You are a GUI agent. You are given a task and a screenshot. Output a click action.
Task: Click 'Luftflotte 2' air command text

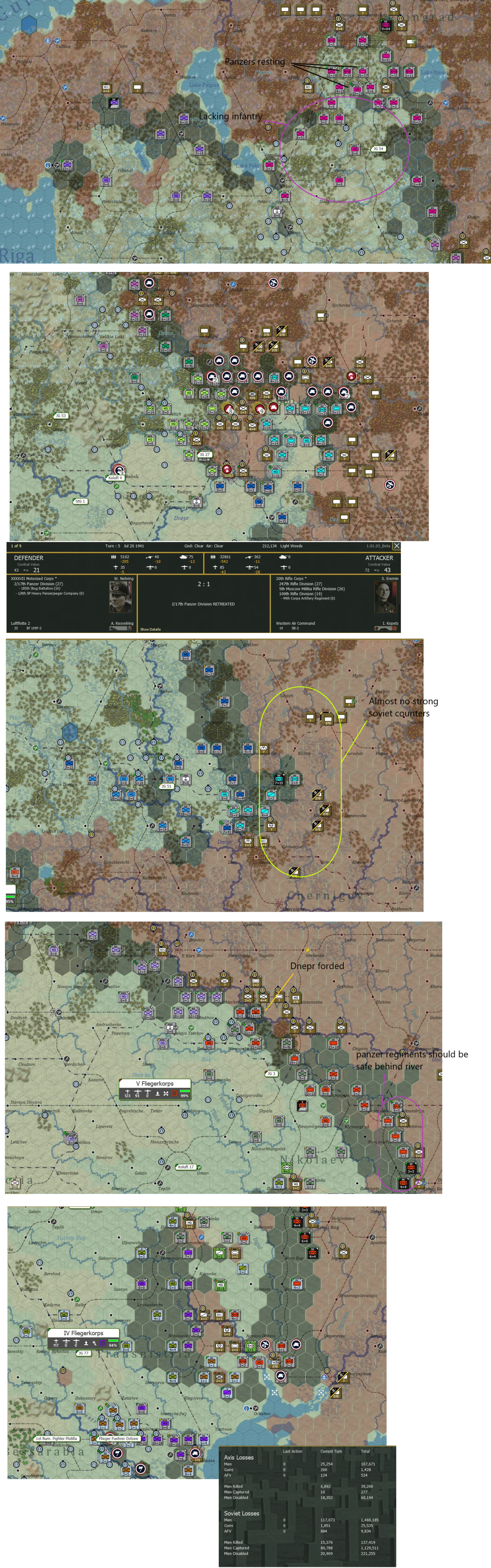point(20,623)
